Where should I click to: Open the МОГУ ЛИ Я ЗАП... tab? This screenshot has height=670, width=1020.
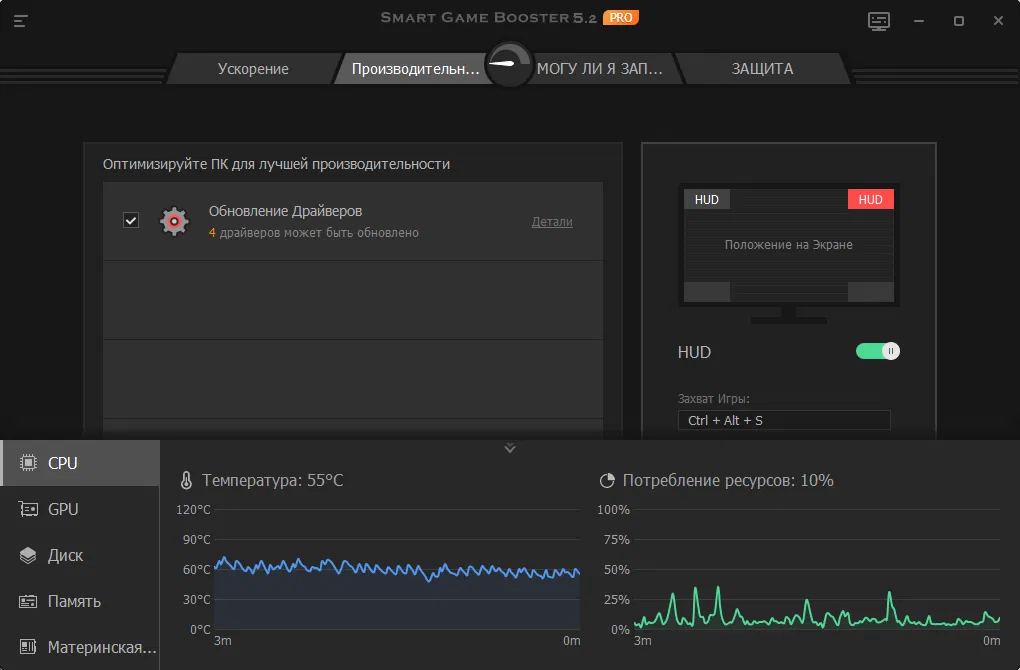click(600, 69)
